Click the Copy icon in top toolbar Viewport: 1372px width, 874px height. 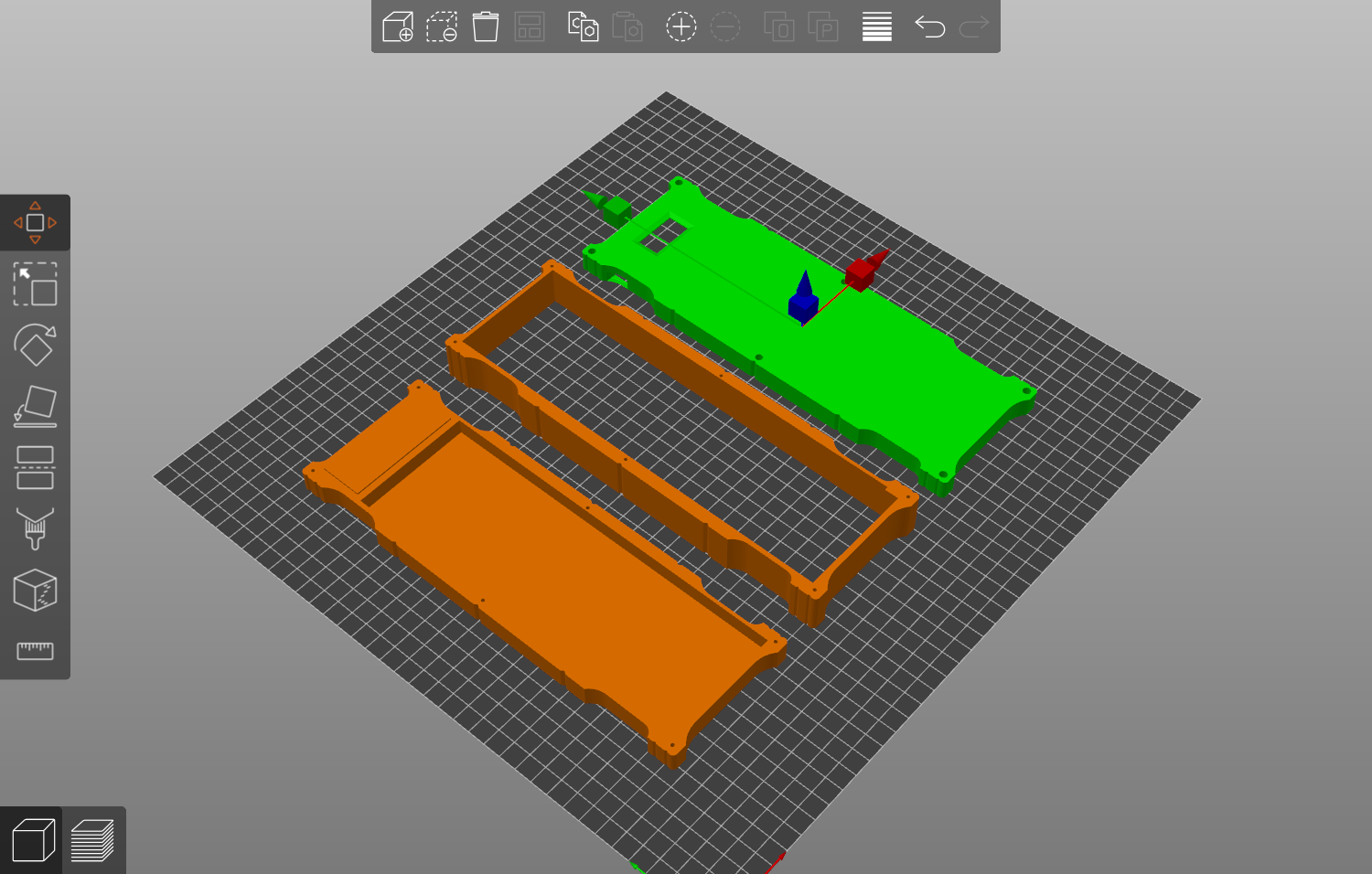pos(583,27)
